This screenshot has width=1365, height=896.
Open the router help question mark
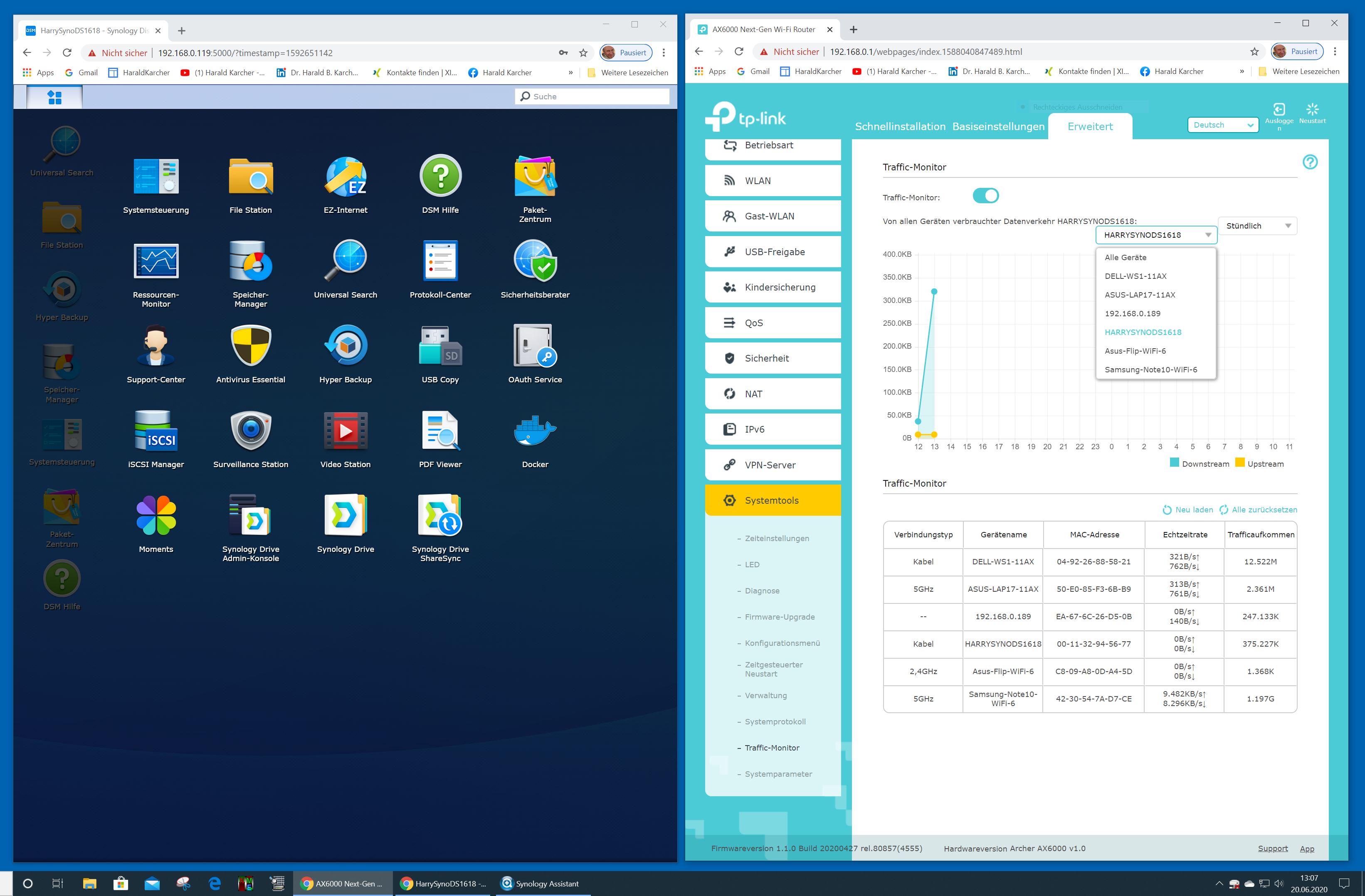coord(1310,162)
